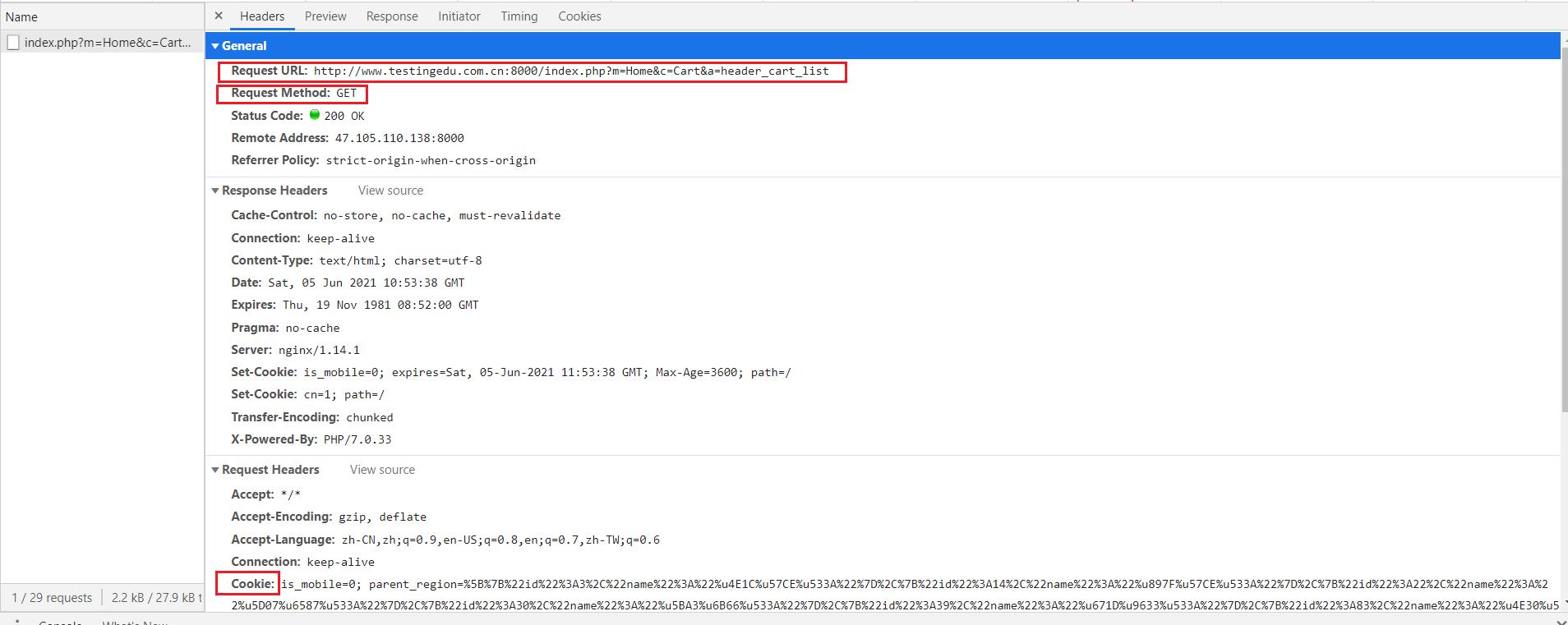Click the Name column header

102,16
